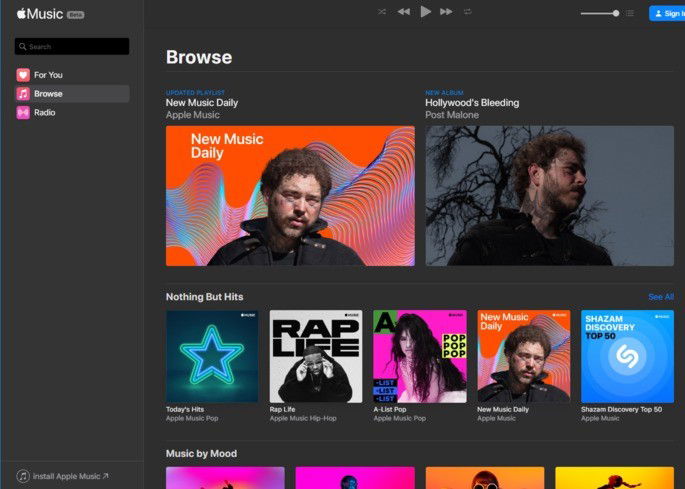Skip to the next track
This screenshot has width=685, height=489.
446,12
